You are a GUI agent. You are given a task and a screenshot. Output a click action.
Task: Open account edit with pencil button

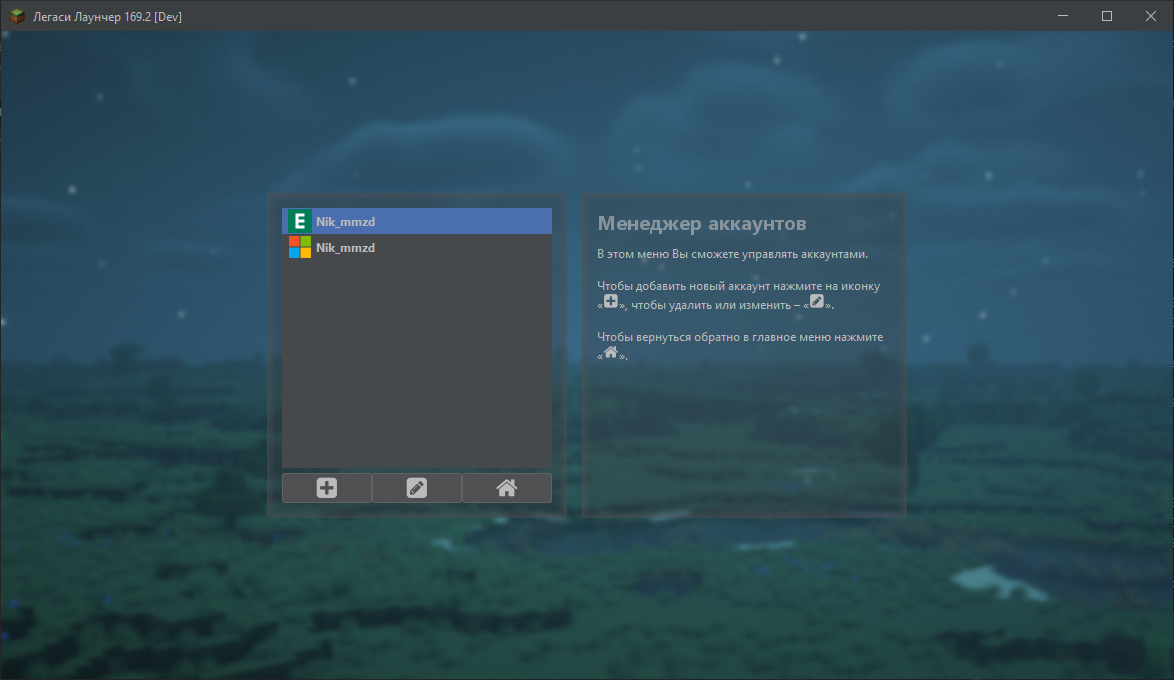416,488
